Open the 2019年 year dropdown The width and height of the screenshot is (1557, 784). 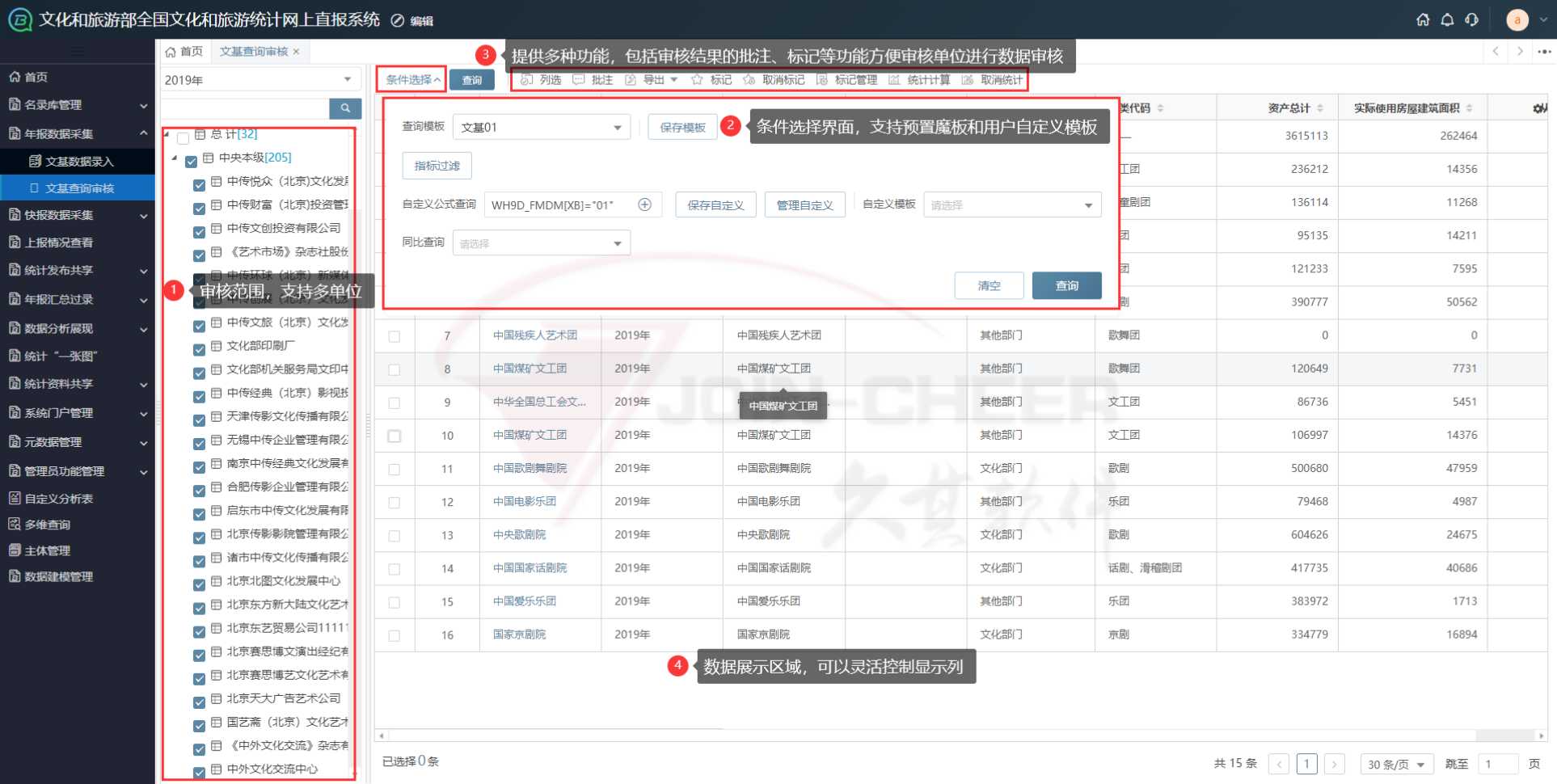[259, 80]
